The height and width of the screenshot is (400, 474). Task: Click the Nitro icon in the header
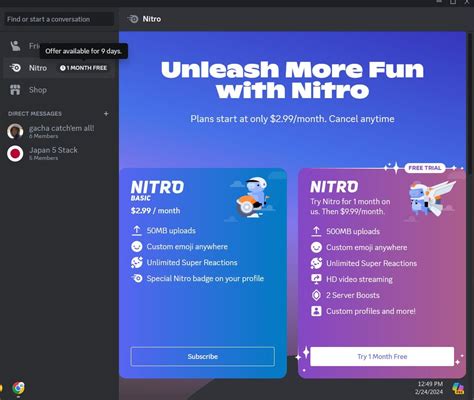[133, 19]
